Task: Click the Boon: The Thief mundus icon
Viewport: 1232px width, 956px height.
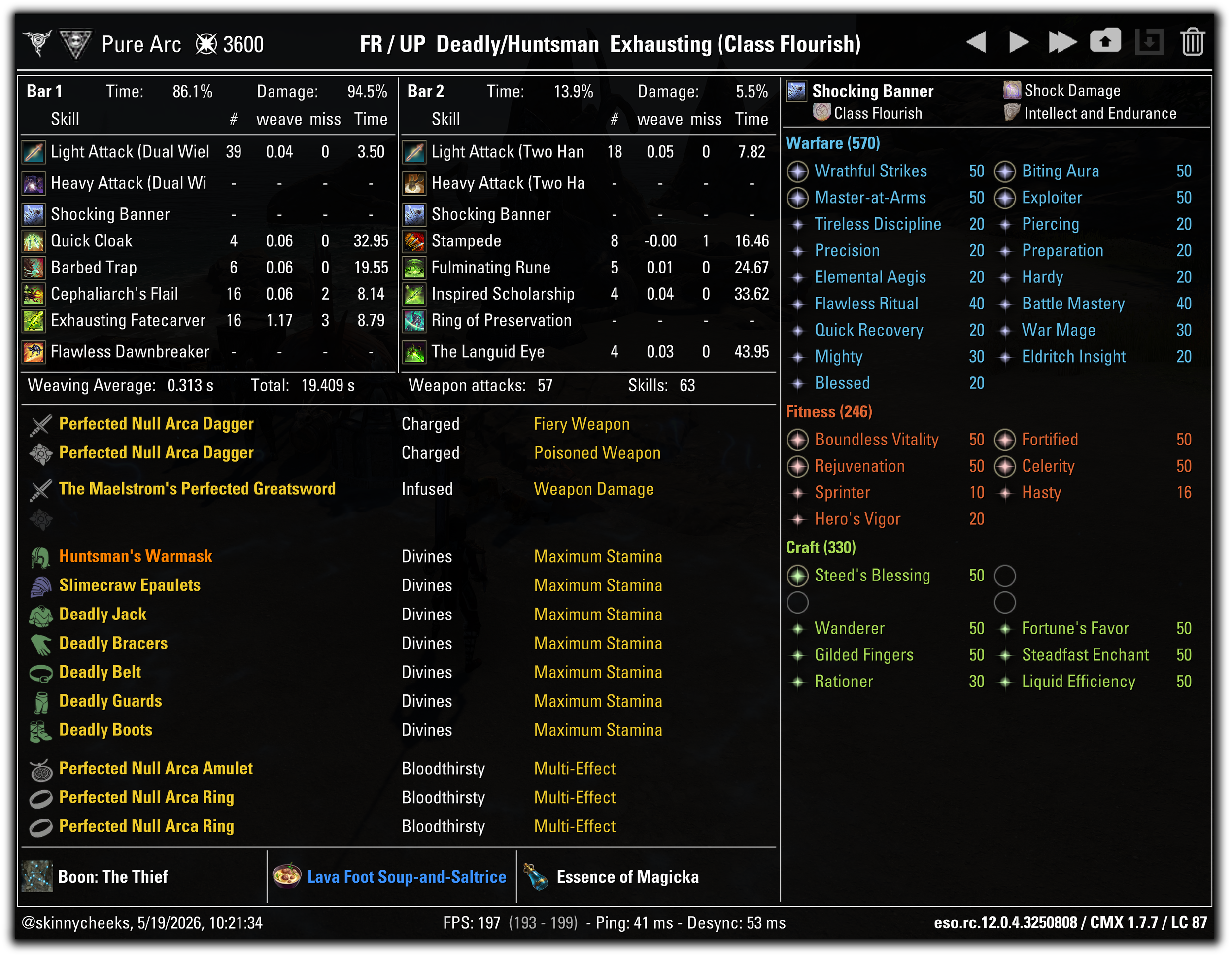Action: pos(37,877)
